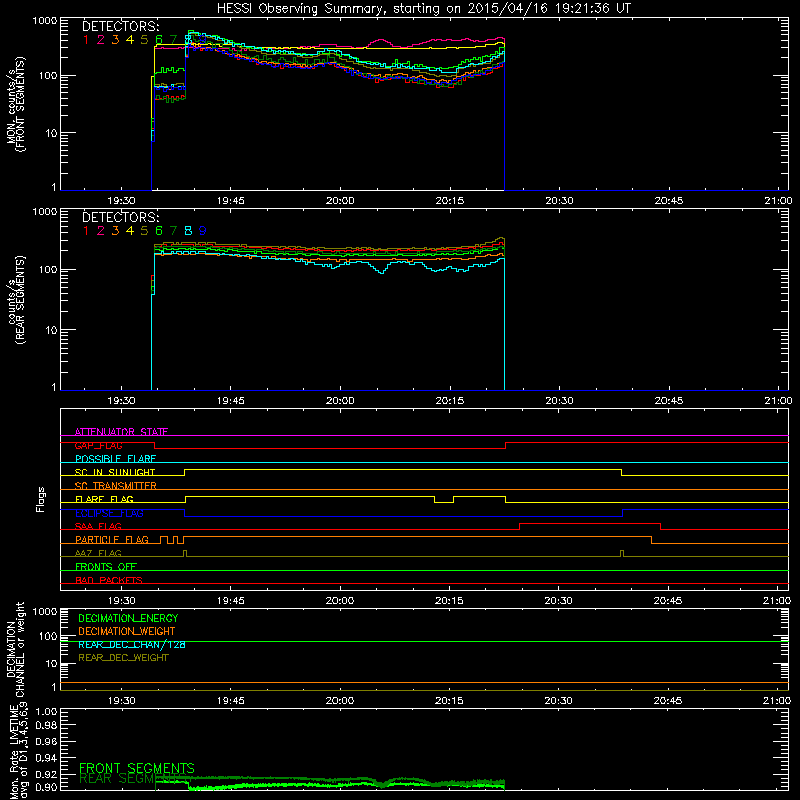Select the ATTENUATOR_STATE flag label
This screenshot has width=800, height=800.
pyautogui.click(x=121, y=432)
